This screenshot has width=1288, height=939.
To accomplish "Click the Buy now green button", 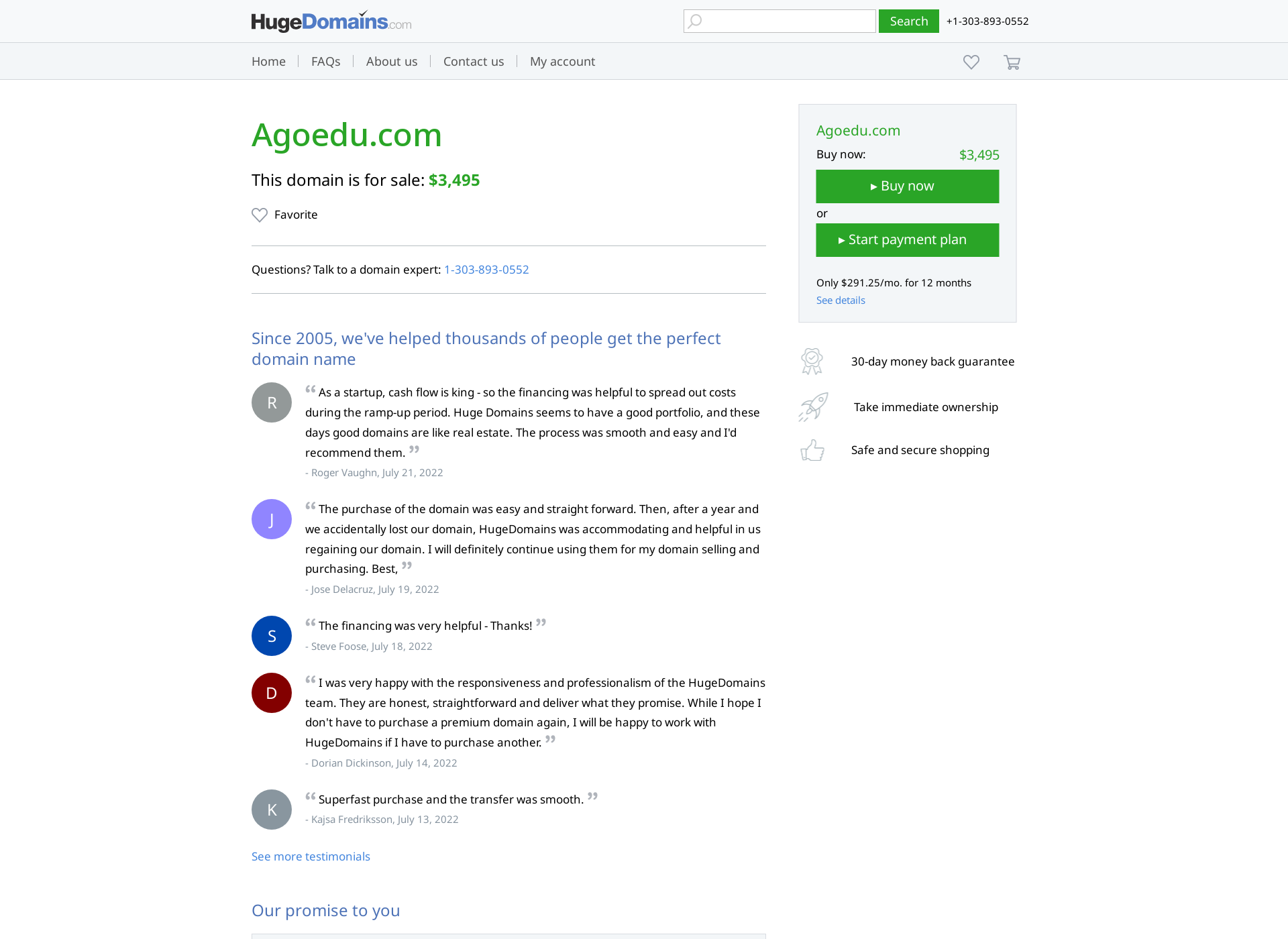I will coord(906,185).
